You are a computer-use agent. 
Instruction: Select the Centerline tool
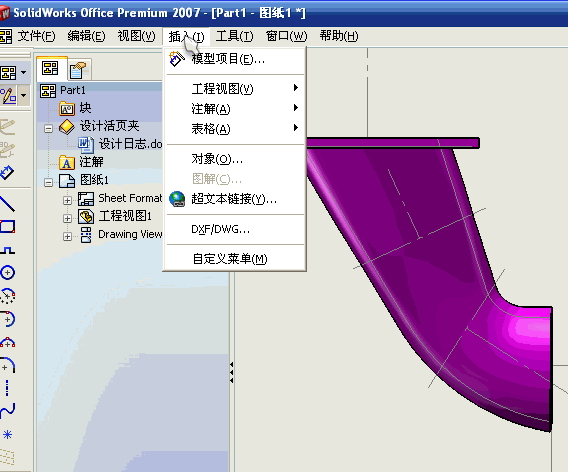7,388
